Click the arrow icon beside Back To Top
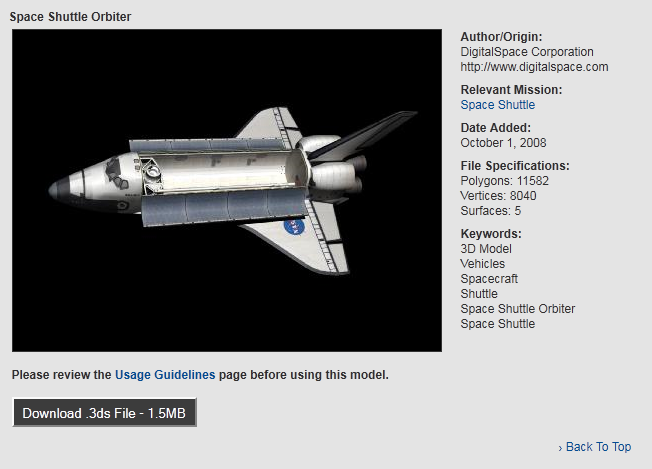The image size is (652, 469). click(560, 447)
